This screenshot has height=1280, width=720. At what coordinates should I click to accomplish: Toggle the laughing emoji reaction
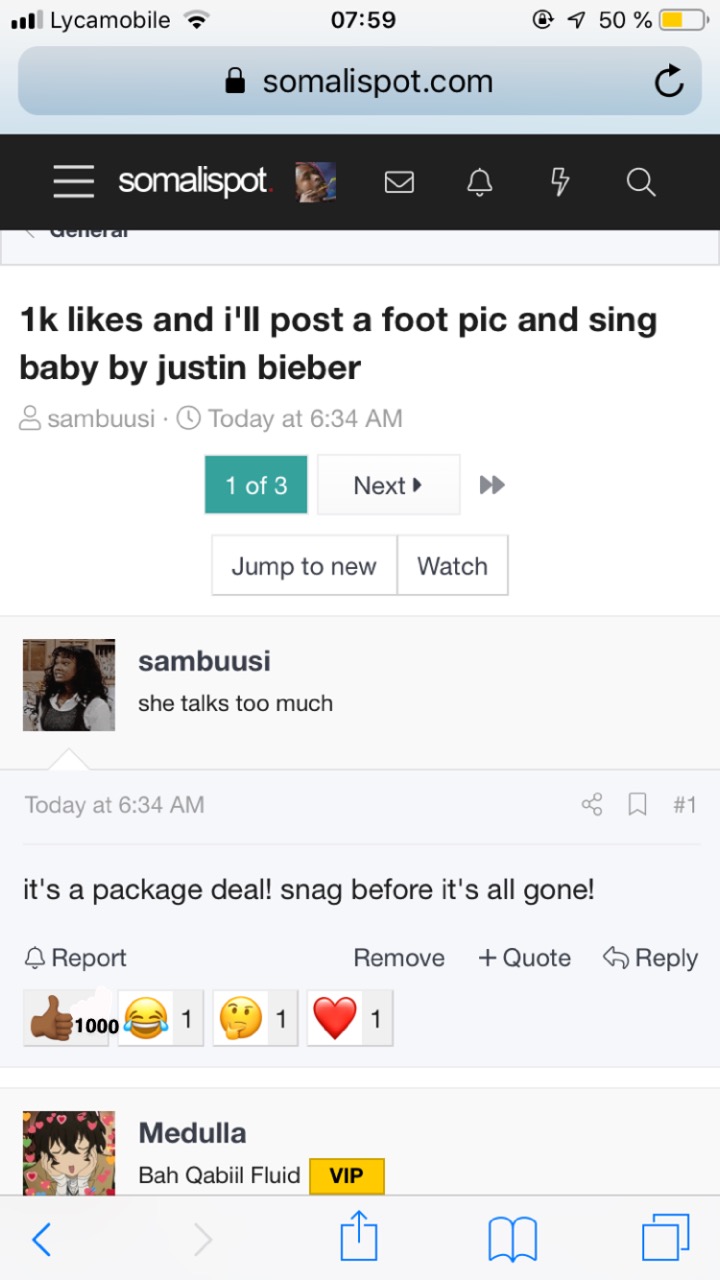point(161,1019)
